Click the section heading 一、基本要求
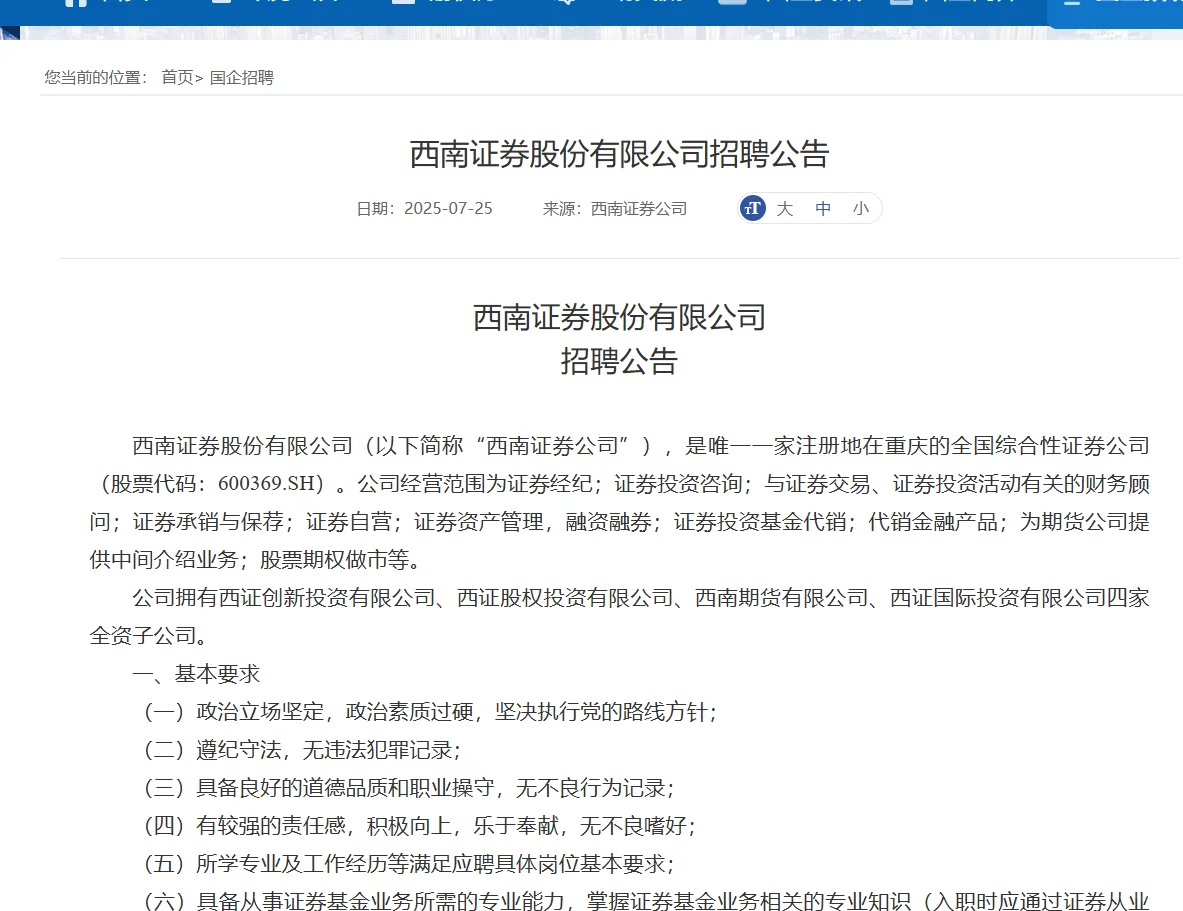This screenshot has width=1183, height=911. (x=196, y=673)
